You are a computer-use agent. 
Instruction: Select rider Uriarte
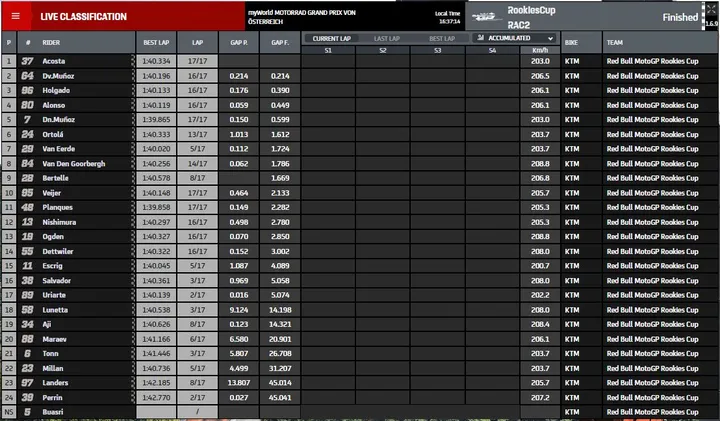point(54,295)
